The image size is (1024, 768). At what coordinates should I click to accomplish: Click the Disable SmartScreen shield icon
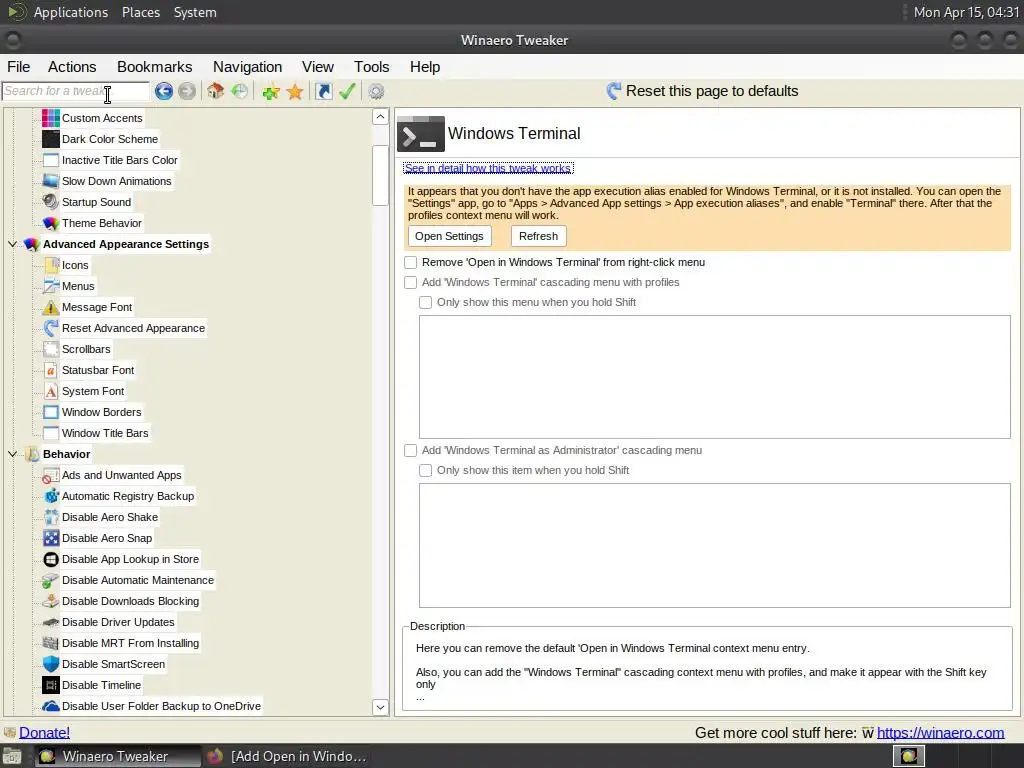pos(51,664)
